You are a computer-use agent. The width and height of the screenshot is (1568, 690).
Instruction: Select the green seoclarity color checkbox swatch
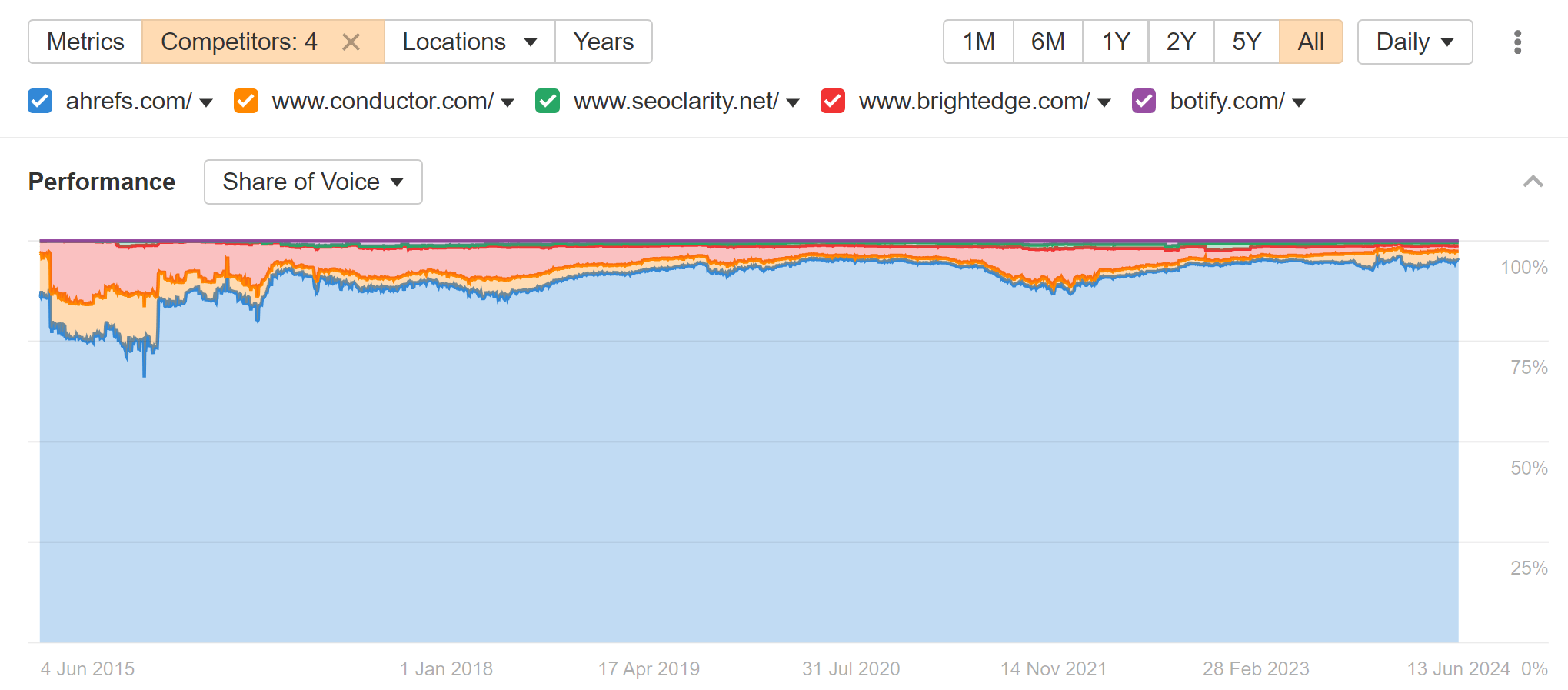point(548,101)
